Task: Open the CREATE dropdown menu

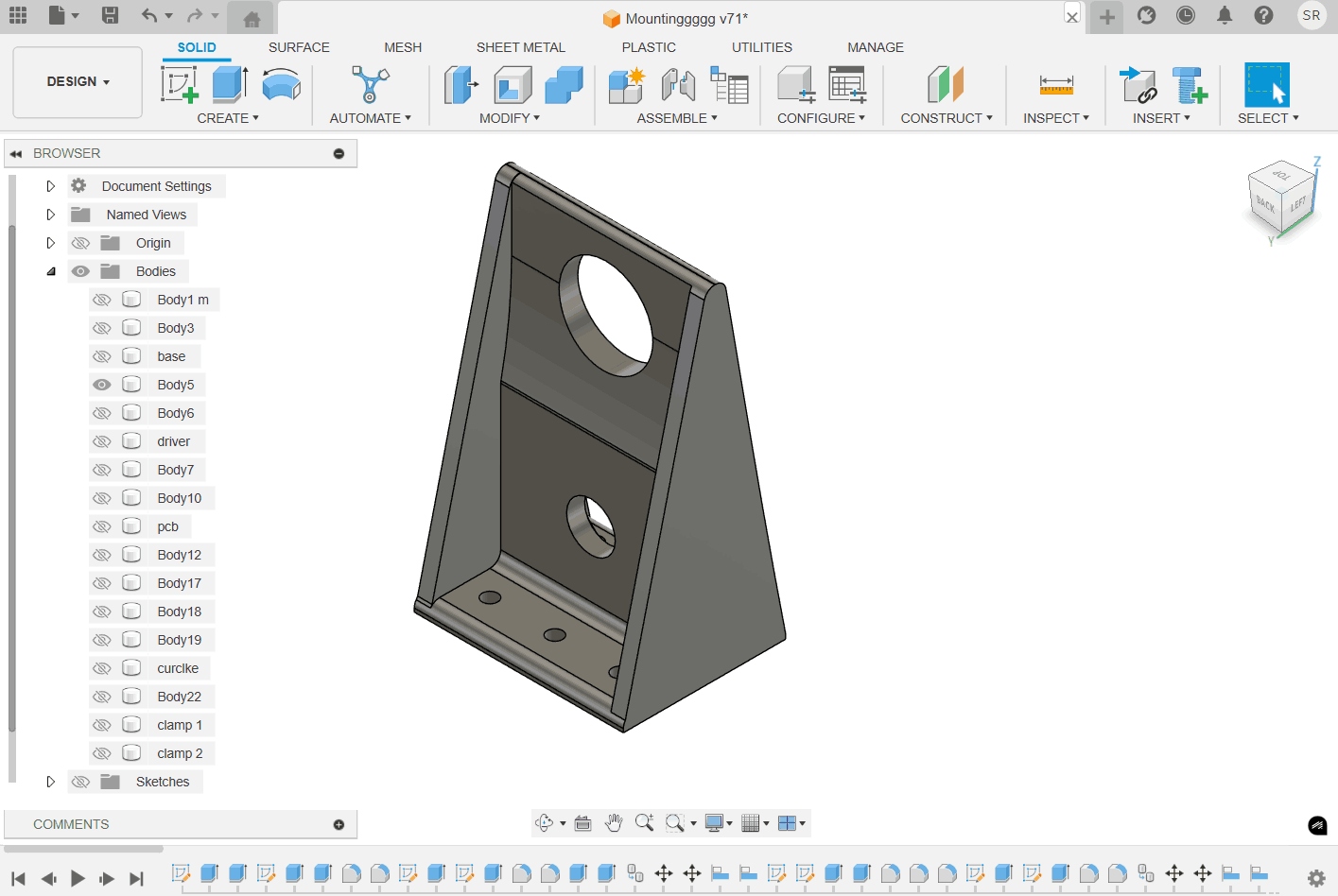Action: tap(228, 118)
